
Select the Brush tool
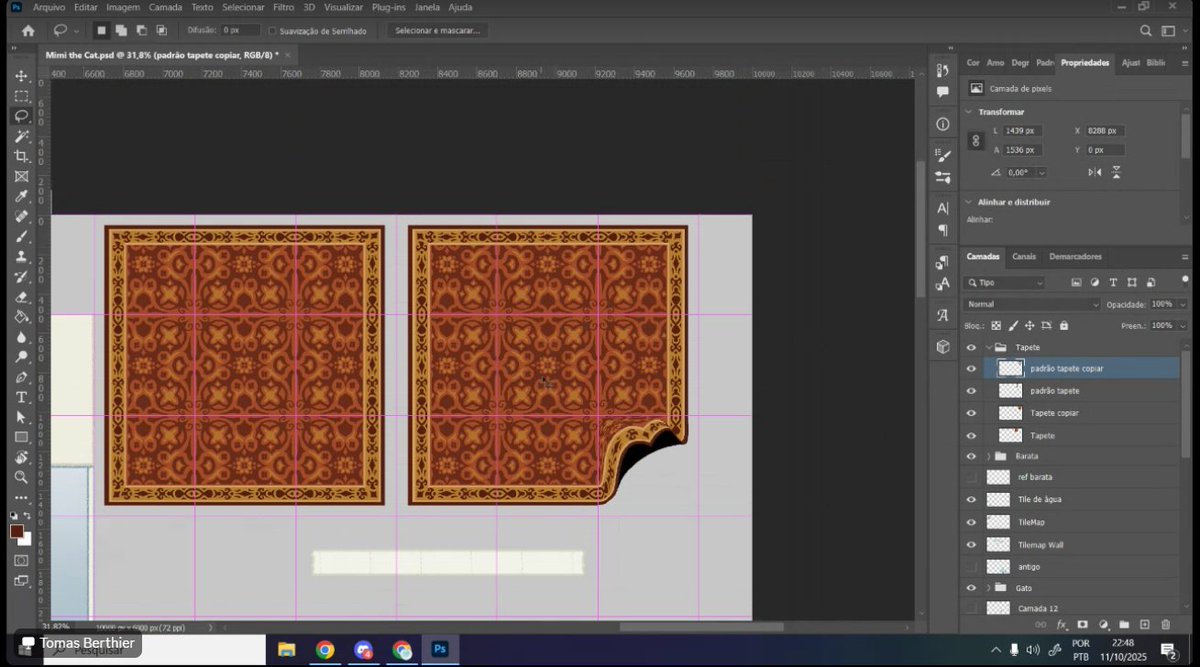(22, 237)
